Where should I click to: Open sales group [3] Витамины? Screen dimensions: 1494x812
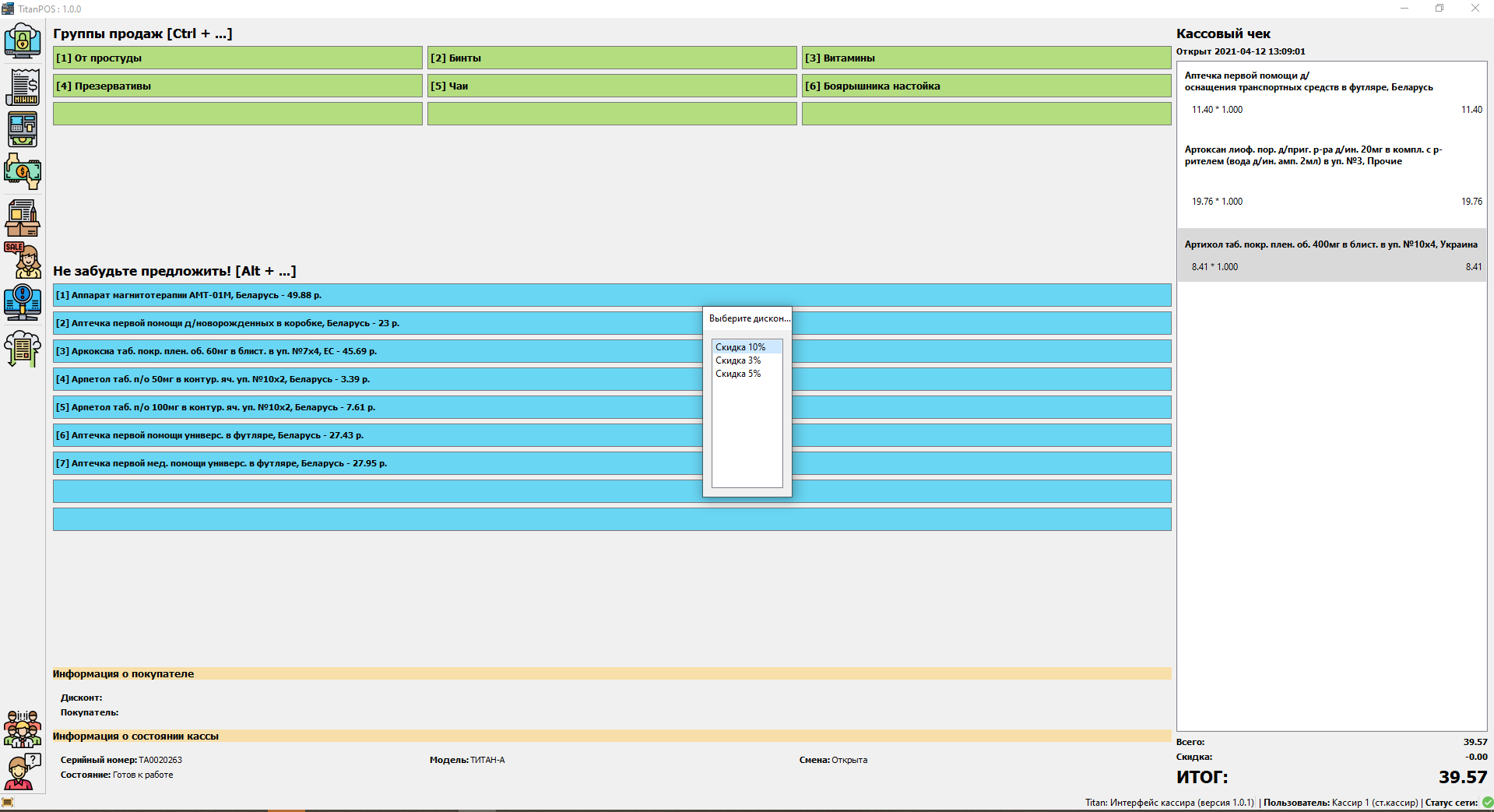[x=986, y=58]
